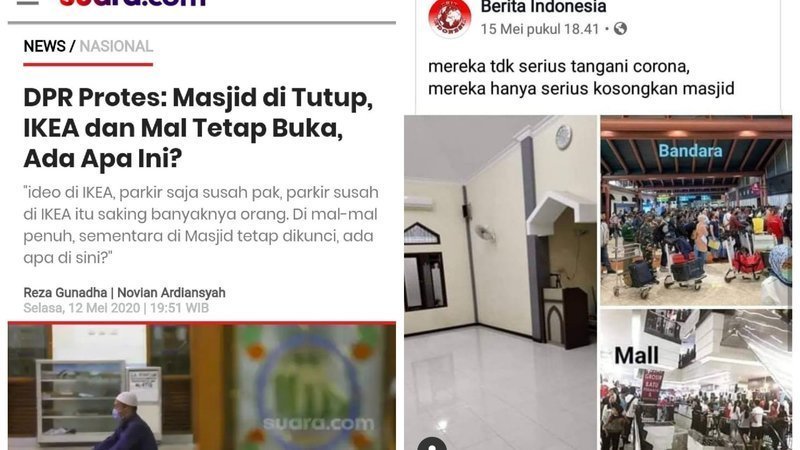Viewport: 800px width, 450px height.
Task: Open the NEWS breadcrumb section
Action: pos(44,46)
